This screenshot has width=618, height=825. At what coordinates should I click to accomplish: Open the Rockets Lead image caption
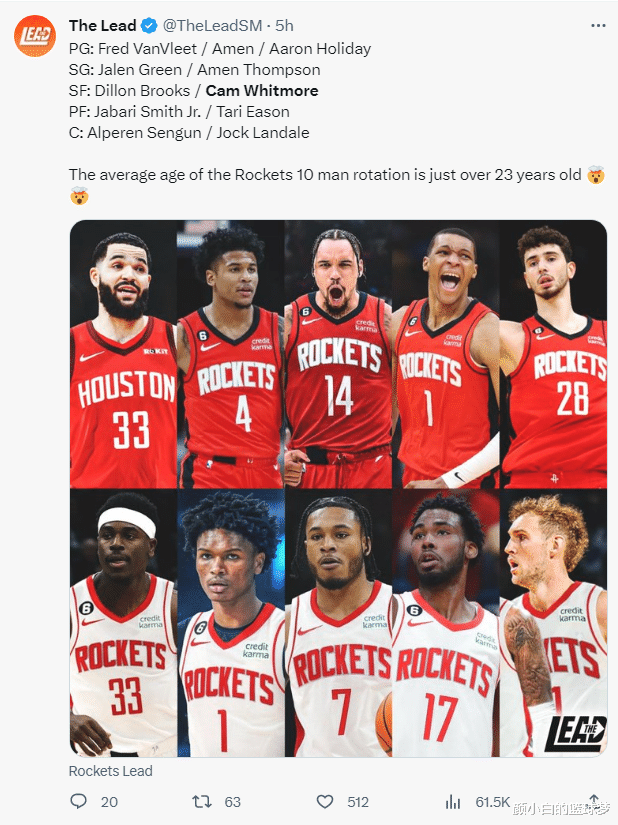pyautogui.click(x=110, y=771)
